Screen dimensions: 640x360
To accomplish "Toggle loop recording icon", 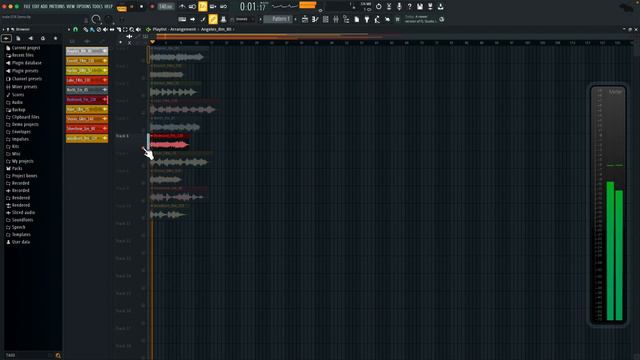I will tap(223, 7).
